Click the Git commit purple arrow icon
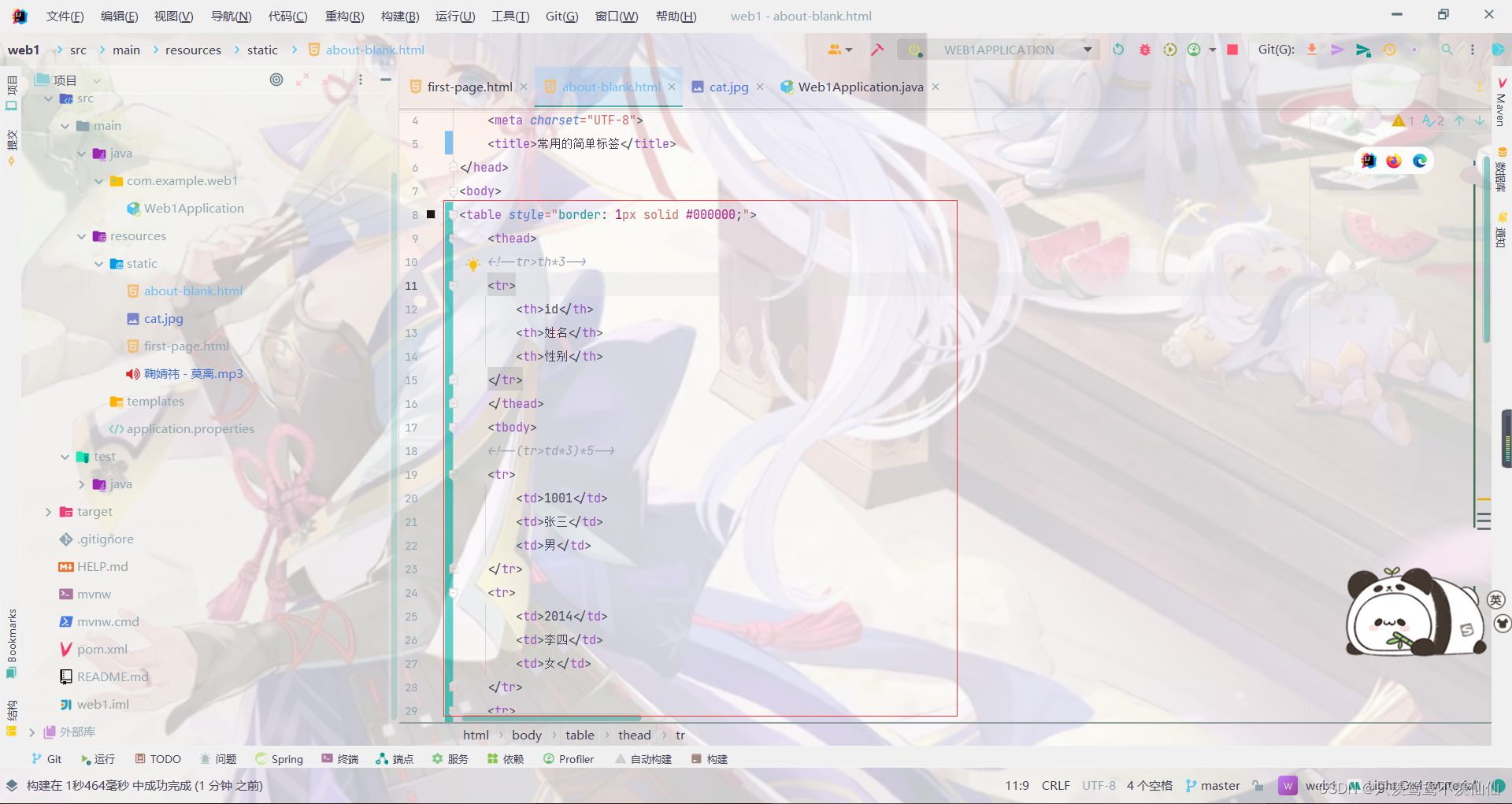1512x804 pixels. pos(1337,50)
